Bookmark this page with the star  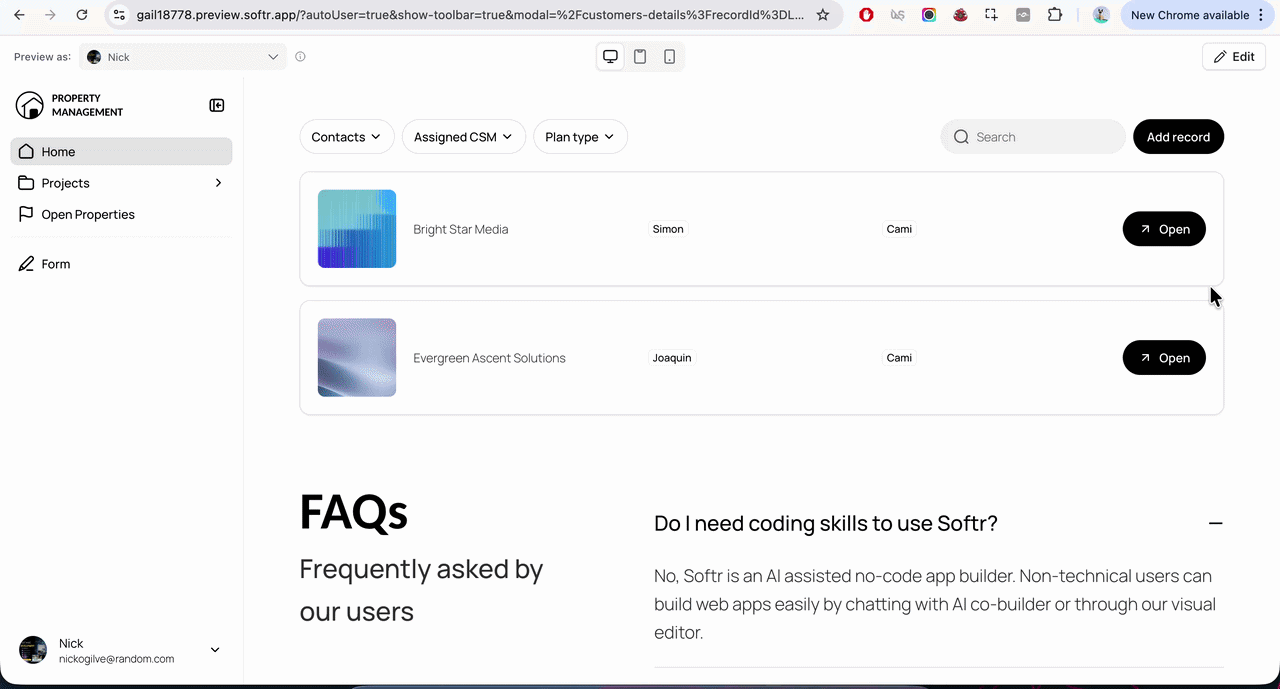[823, 15]
